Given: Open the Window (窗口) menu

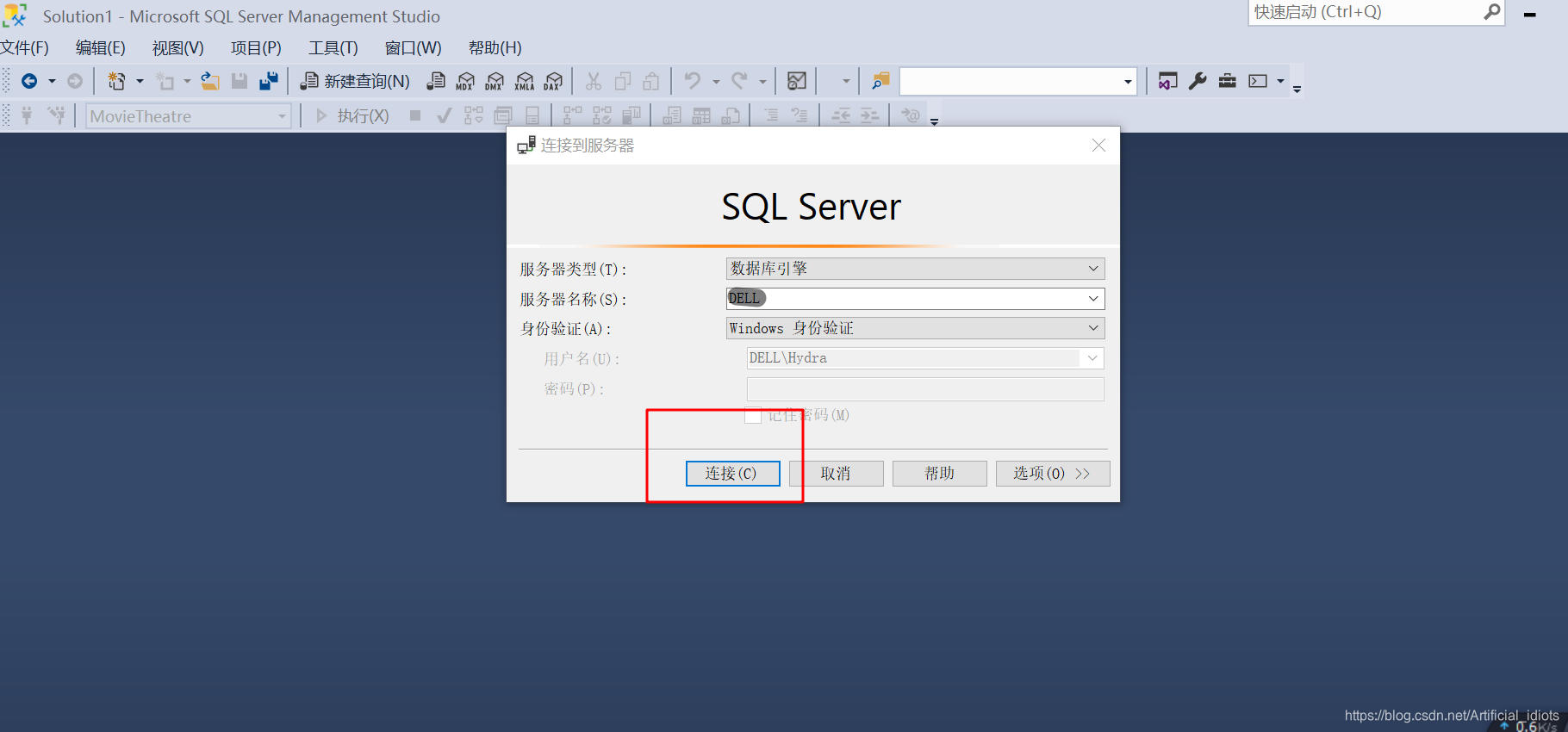Looking at the screenshot, I should [x=413, y=48].
